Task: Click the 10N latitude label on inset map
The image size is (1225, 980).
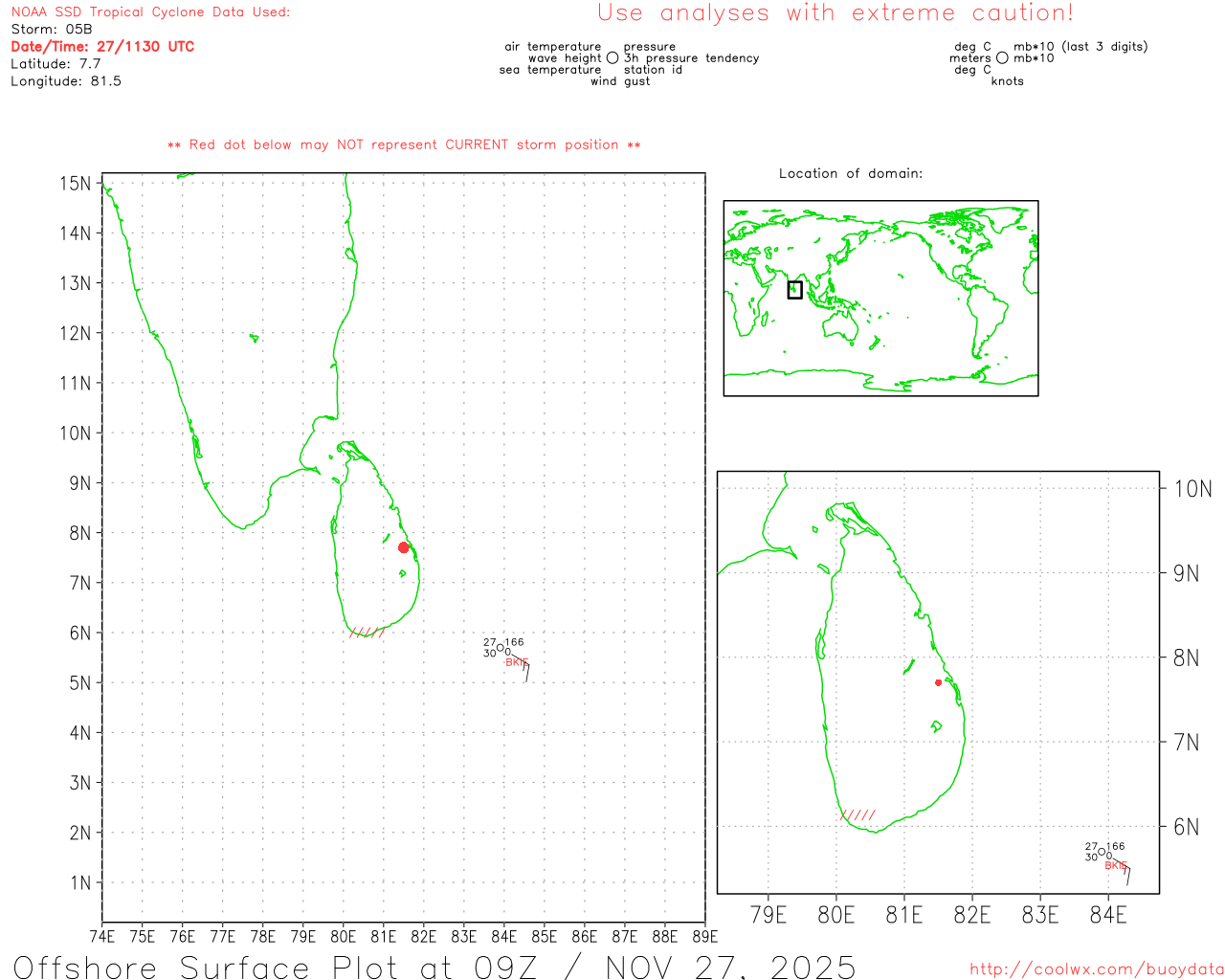Action: 1192,489
